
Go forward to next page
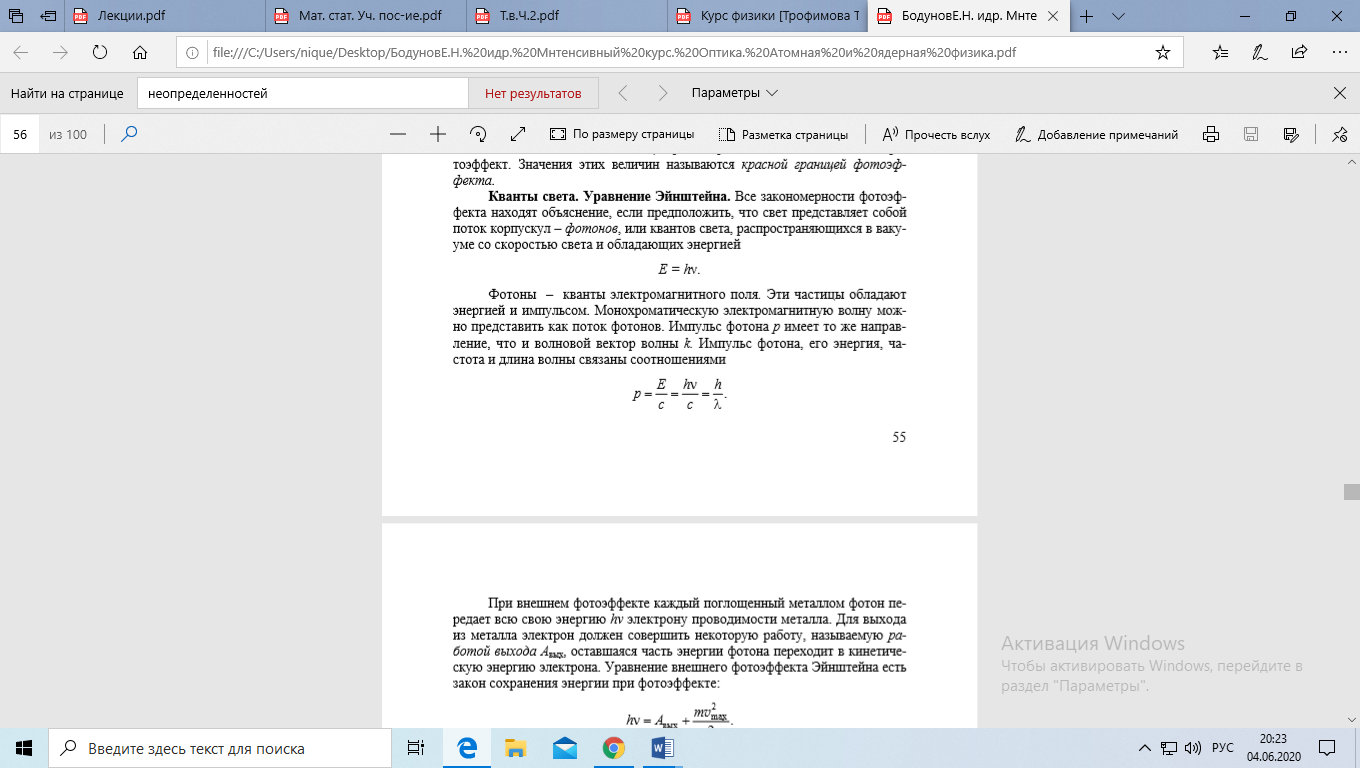[60, 53]
